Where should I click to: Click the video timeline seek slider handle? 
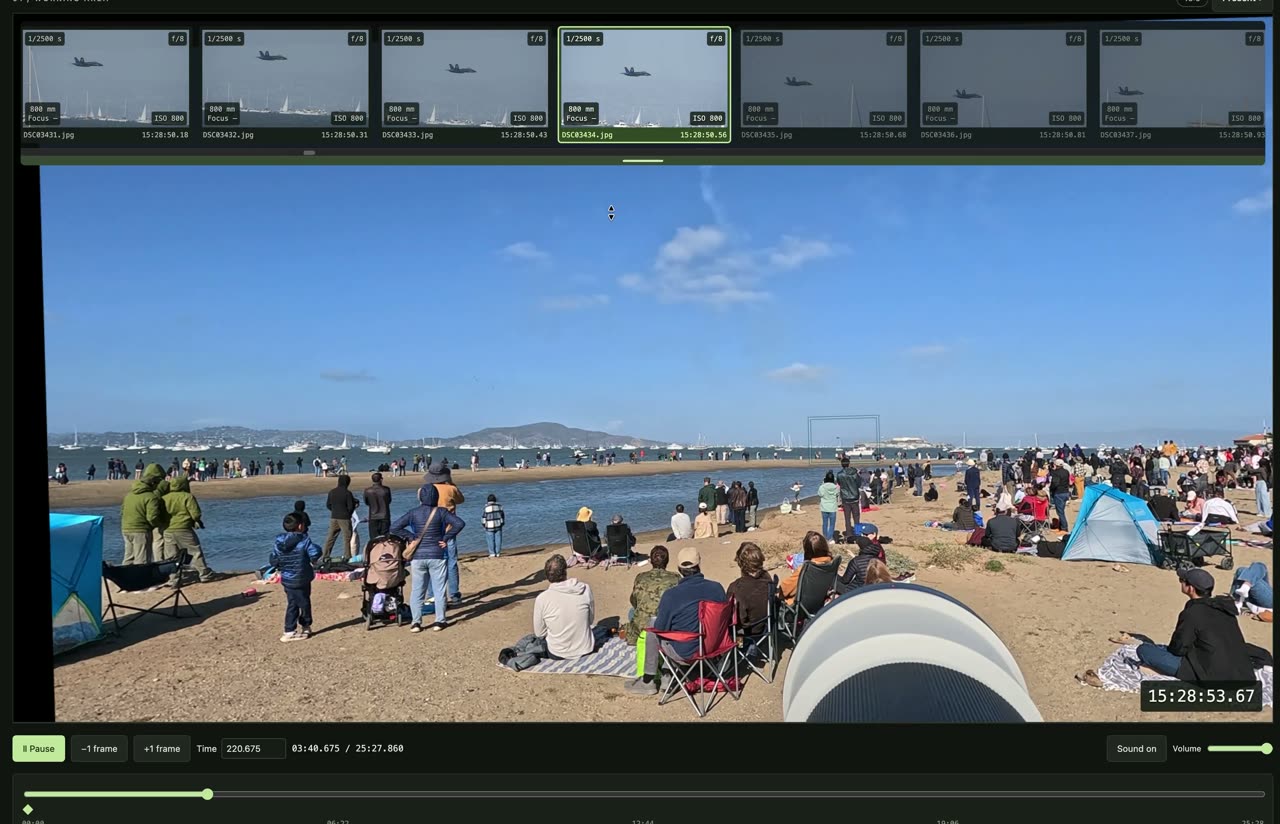(x=208, y=794)
